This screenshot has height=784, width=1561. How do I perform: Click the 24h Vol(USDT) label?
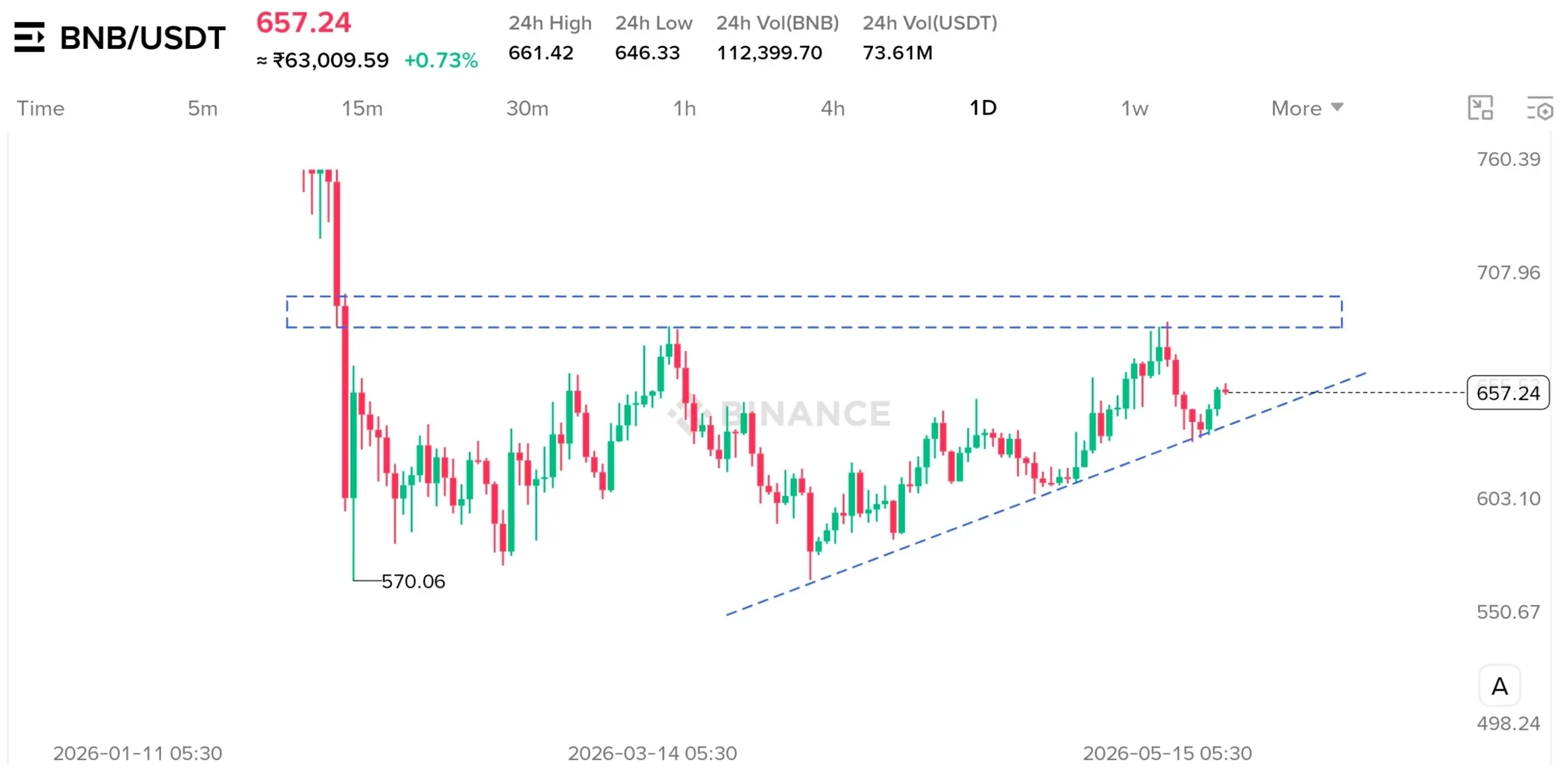click(930, 23)
